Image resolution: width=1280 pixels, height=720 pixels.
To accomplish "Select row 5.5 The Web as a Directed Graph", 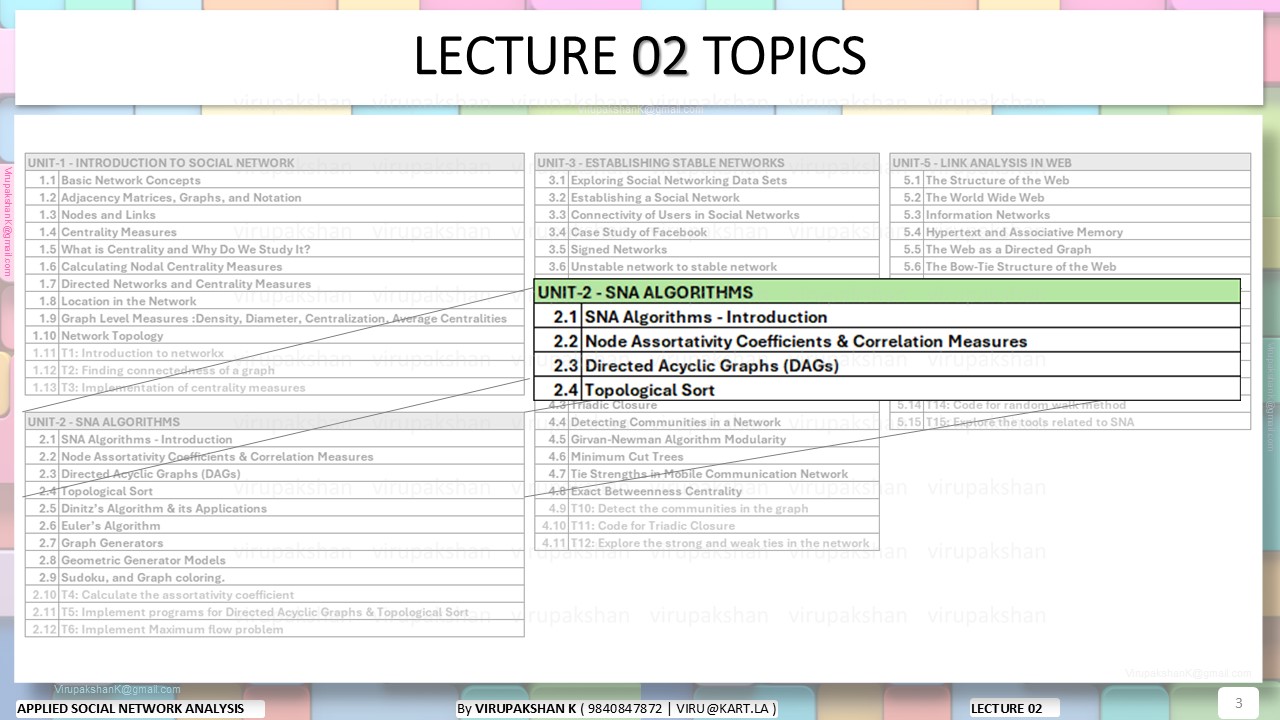I will (x=1070, y=249).
